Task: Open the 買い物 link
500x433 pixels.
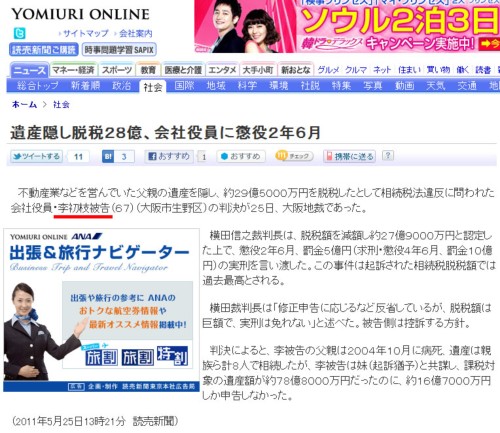Action: click(438, 70)
